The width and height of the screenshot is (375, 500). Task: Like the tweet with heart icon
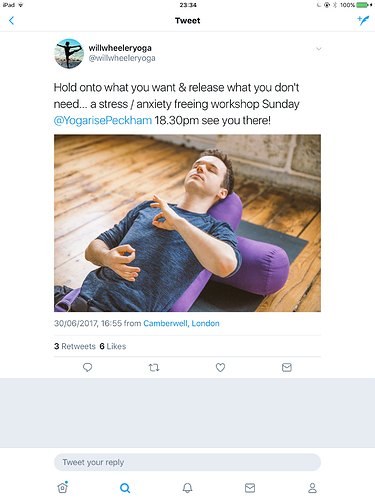220,367
